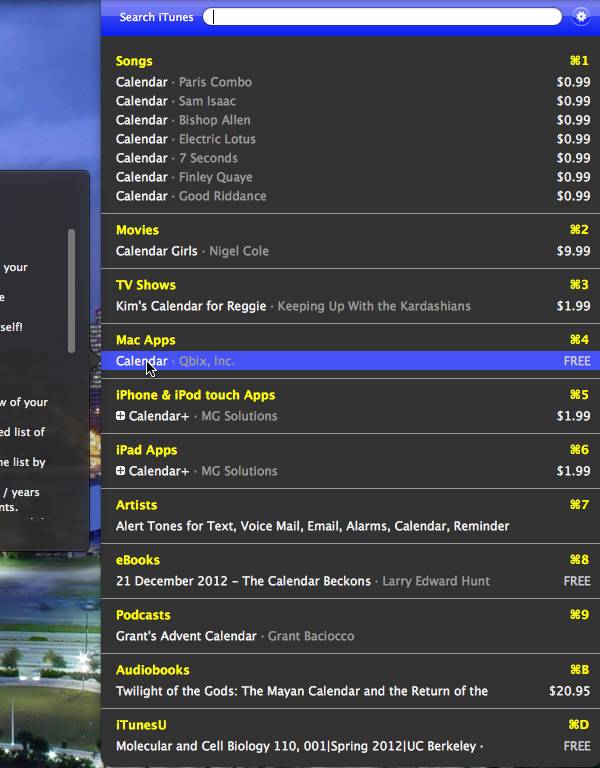
Task: Open the iPad Apps category header
Action: [146, 450]
